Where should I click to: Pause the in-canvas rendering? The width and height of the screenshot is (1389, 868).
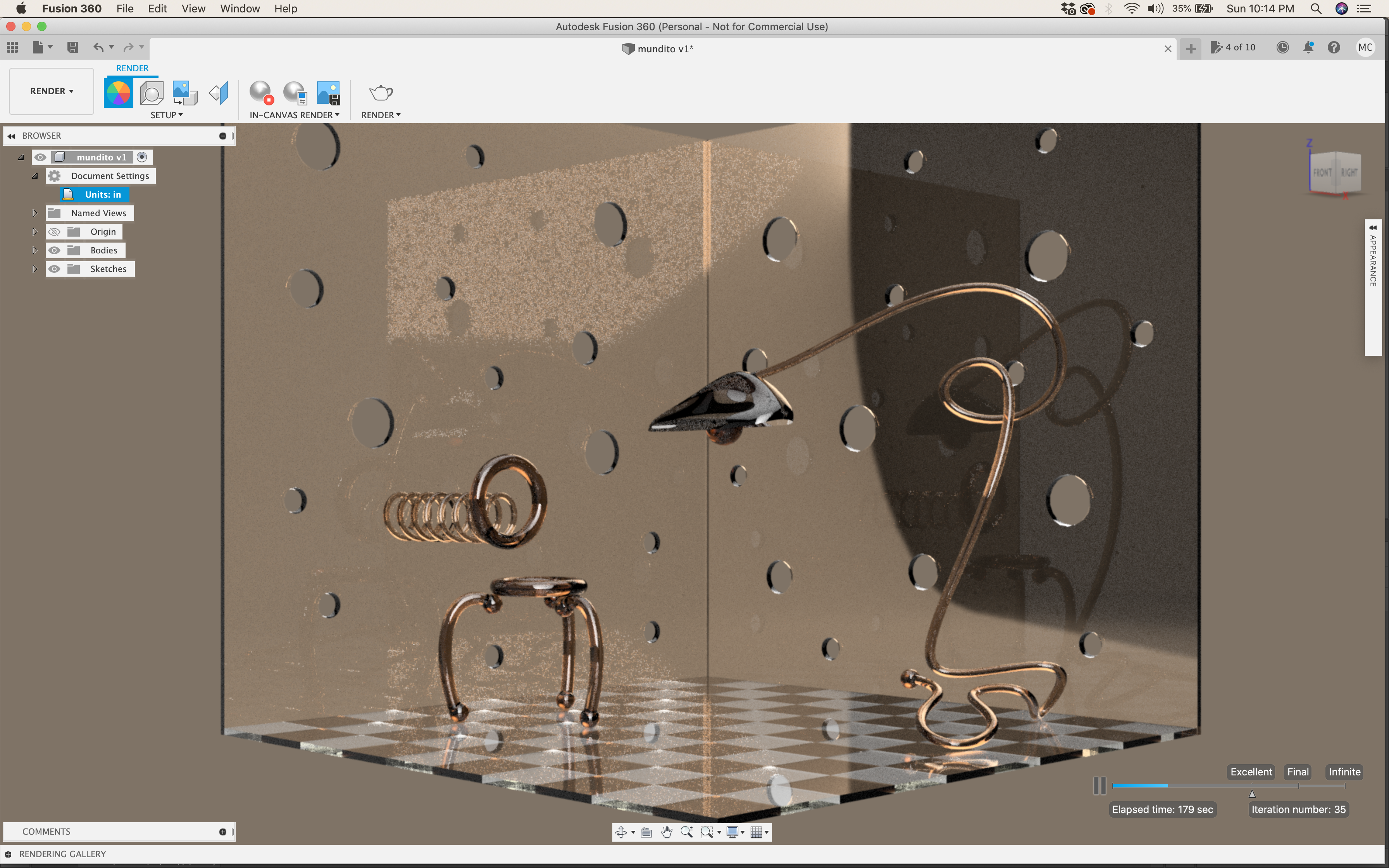(1099, 785)
